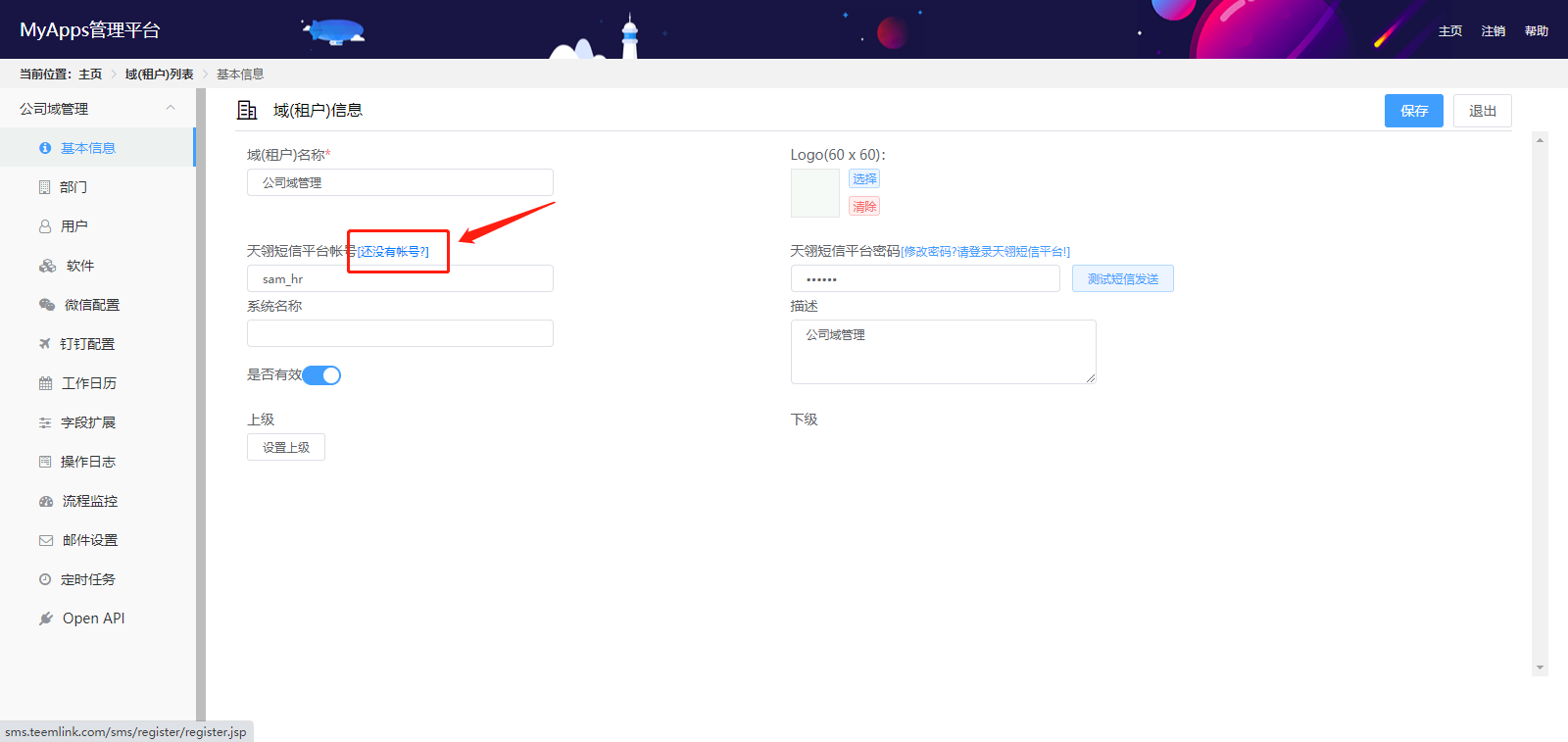Image resolution: width=1568 pixels, height=742 pixels.
Task: Click the scrollbar up arrow
Action: tap(1540, 140)
